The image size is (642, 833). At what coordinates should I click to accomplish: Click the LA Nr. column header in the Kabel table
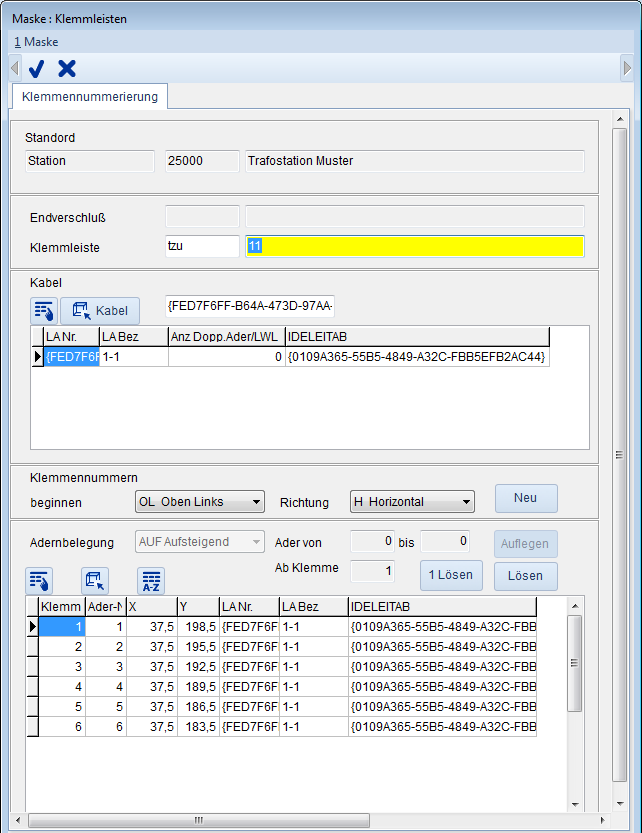pos(71,337)
